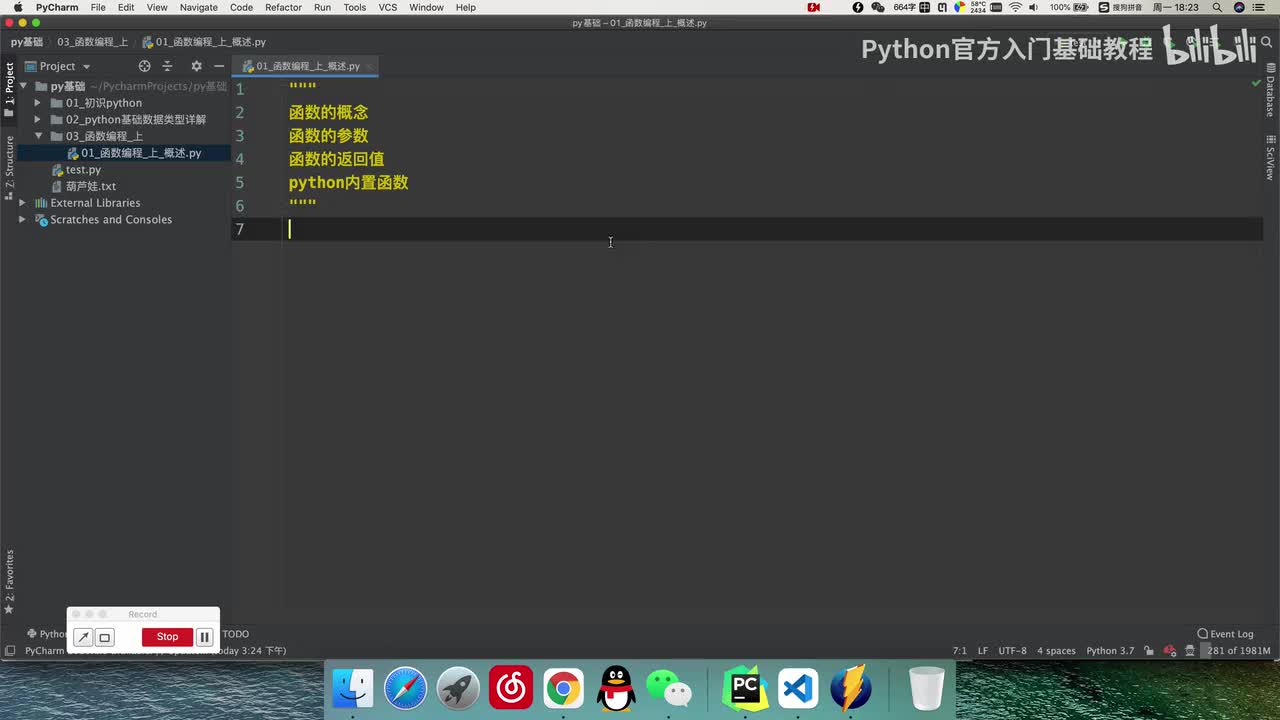Open the Run menu
Screen dimensions: 1280x720
[x=322, y=7]
